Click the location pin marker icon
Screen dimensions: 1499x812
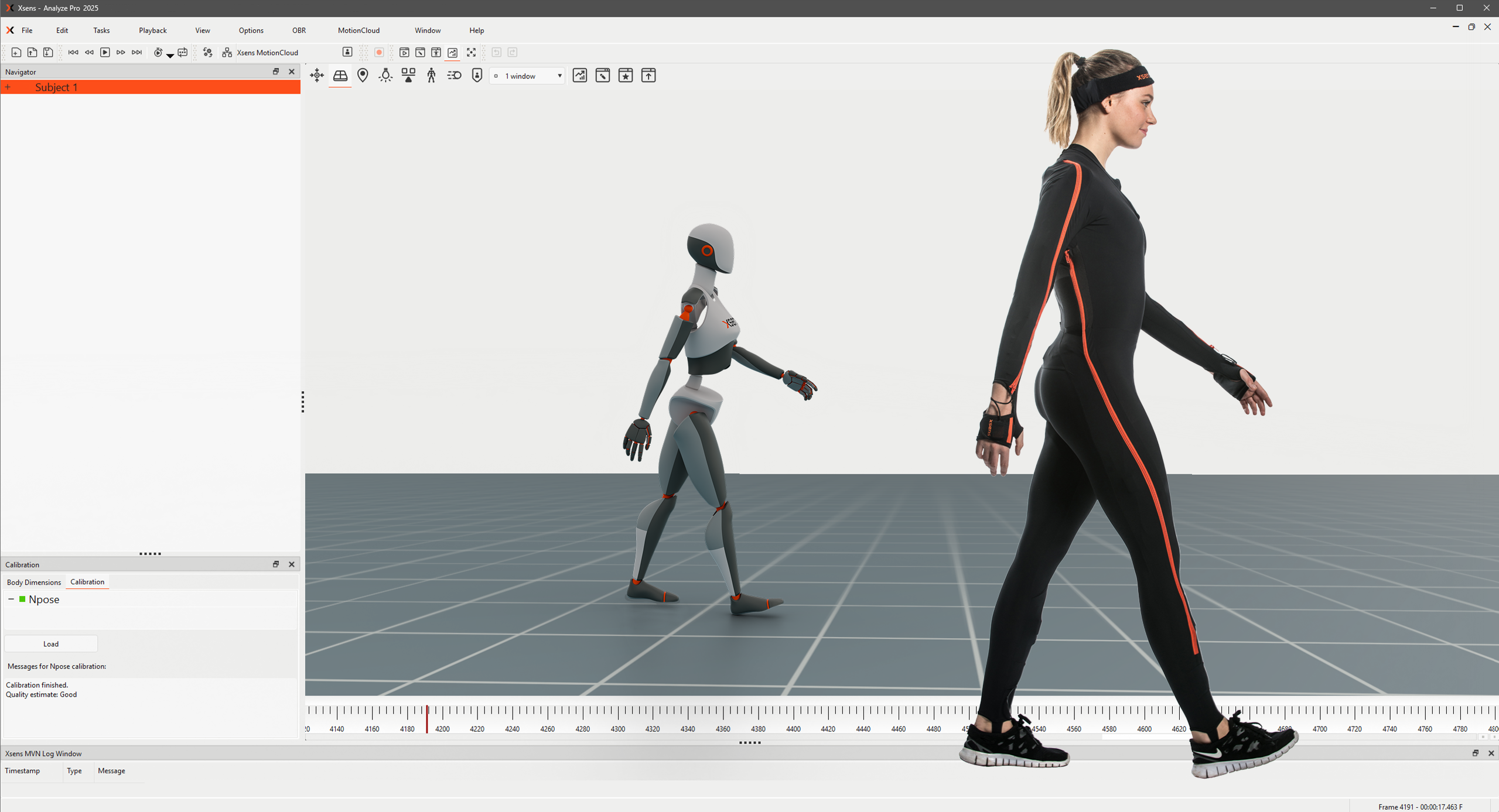click(363, 76)
